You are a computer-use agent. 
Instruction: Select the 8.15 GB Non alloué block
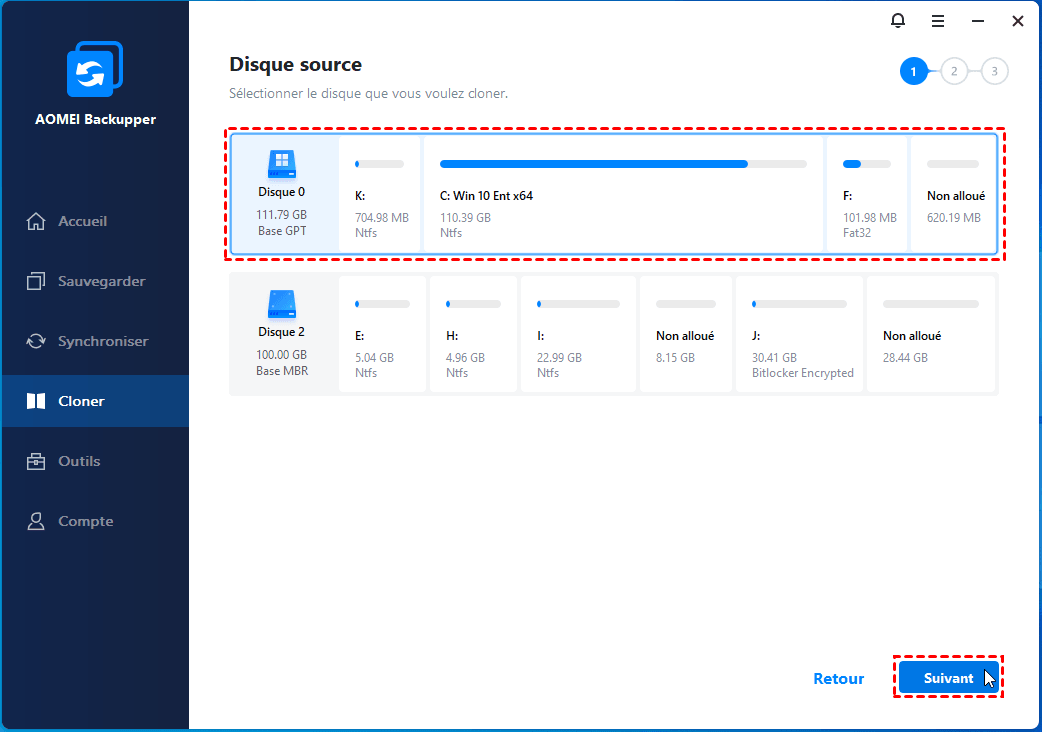pos(686,333)
